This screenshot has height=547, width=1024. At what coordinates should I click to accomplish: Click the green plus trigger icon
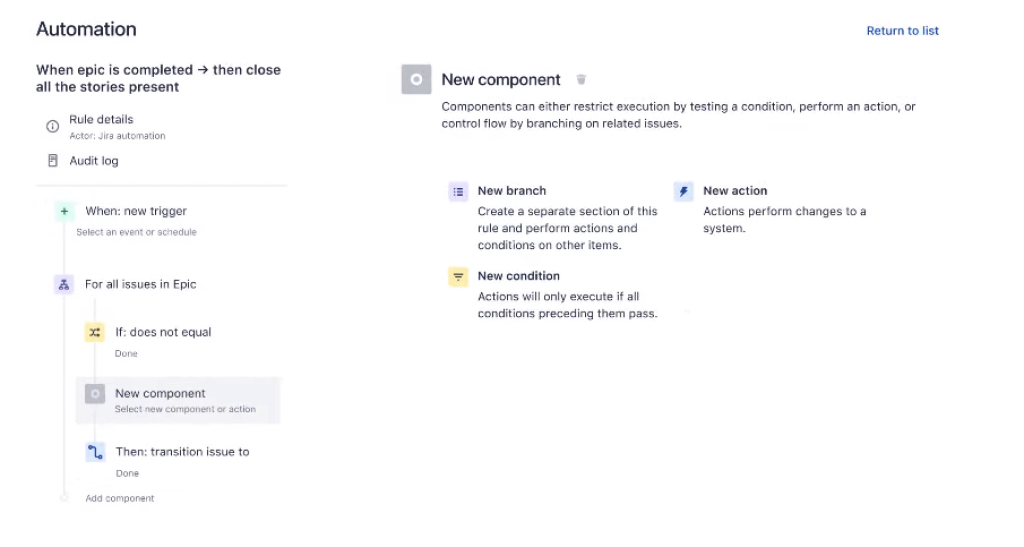click(64, 212)
